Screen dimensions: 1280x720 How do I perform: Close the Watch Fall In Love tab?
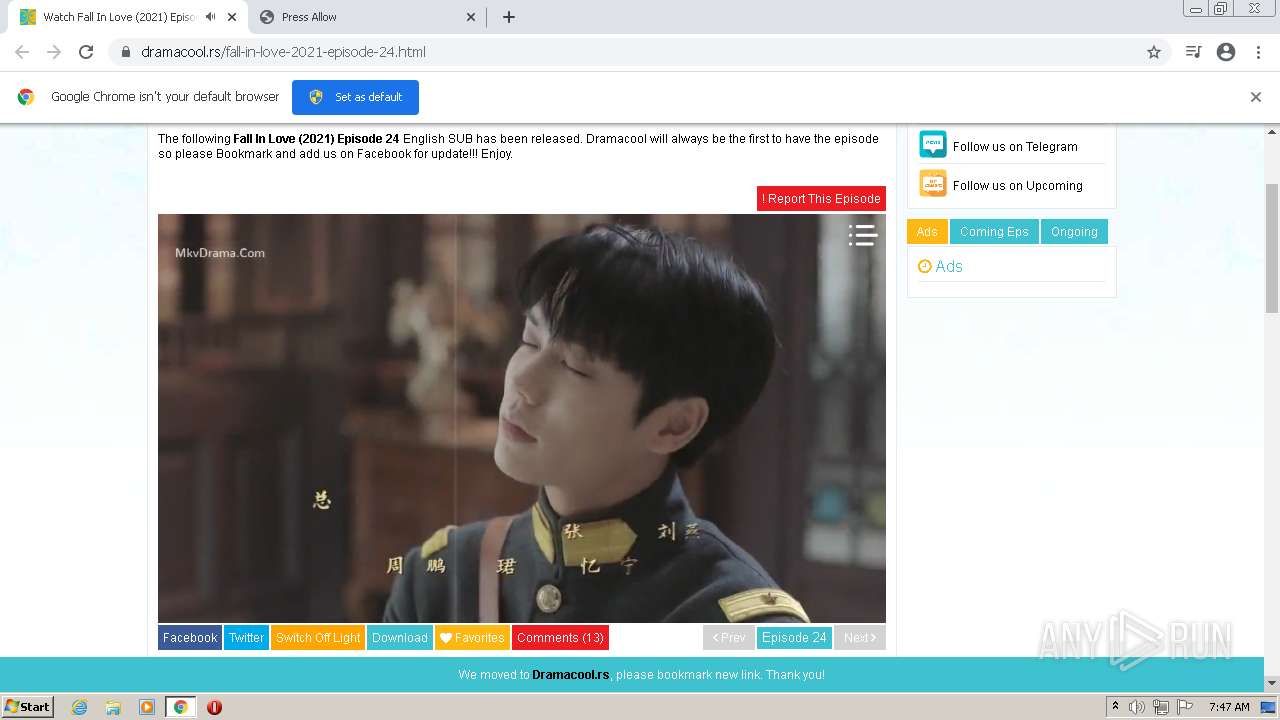pyautogui.click(x=232, y=17)
